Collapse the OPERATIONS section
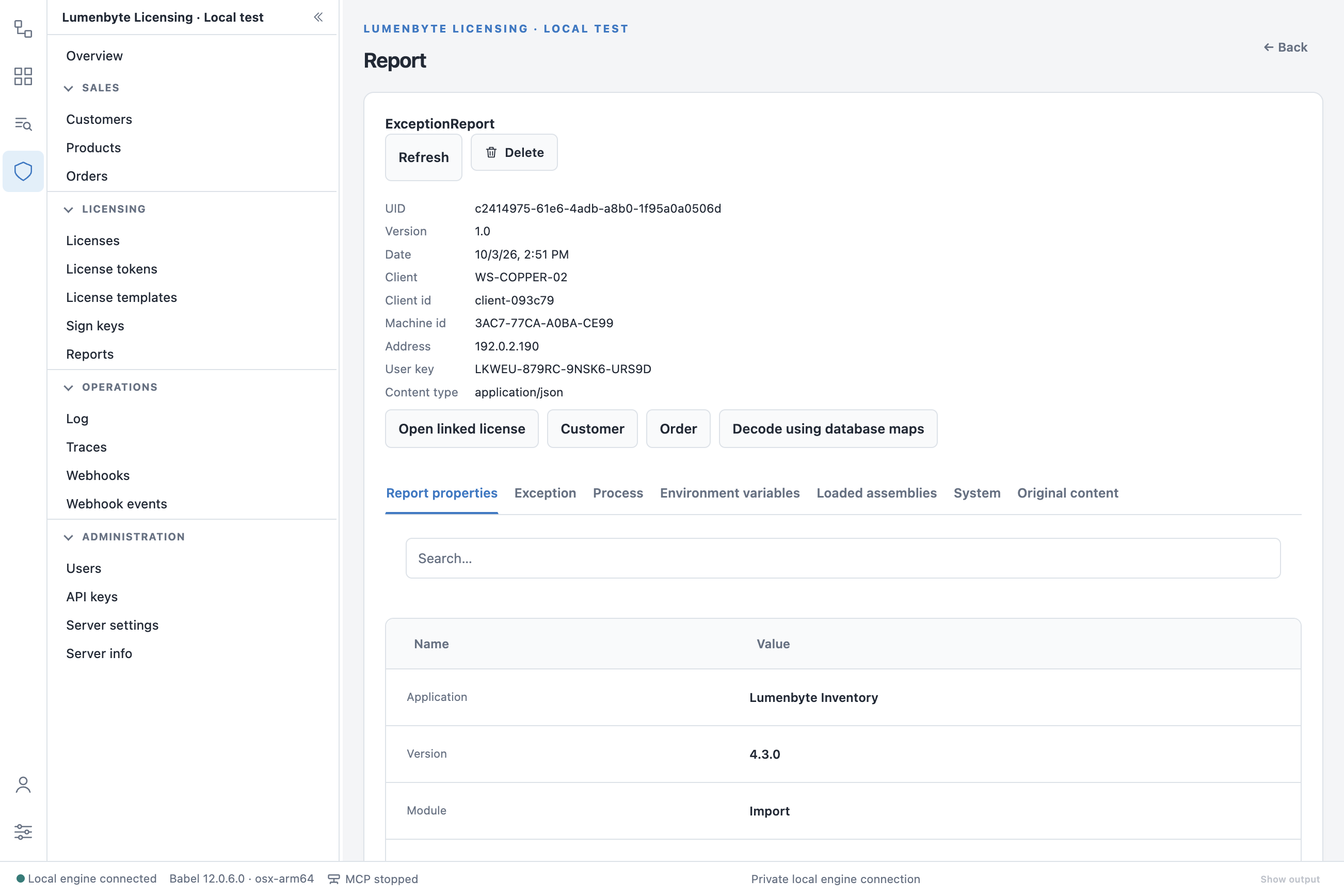The width and height of the screenshot is (1344, 896). click(x=68, y=388)
